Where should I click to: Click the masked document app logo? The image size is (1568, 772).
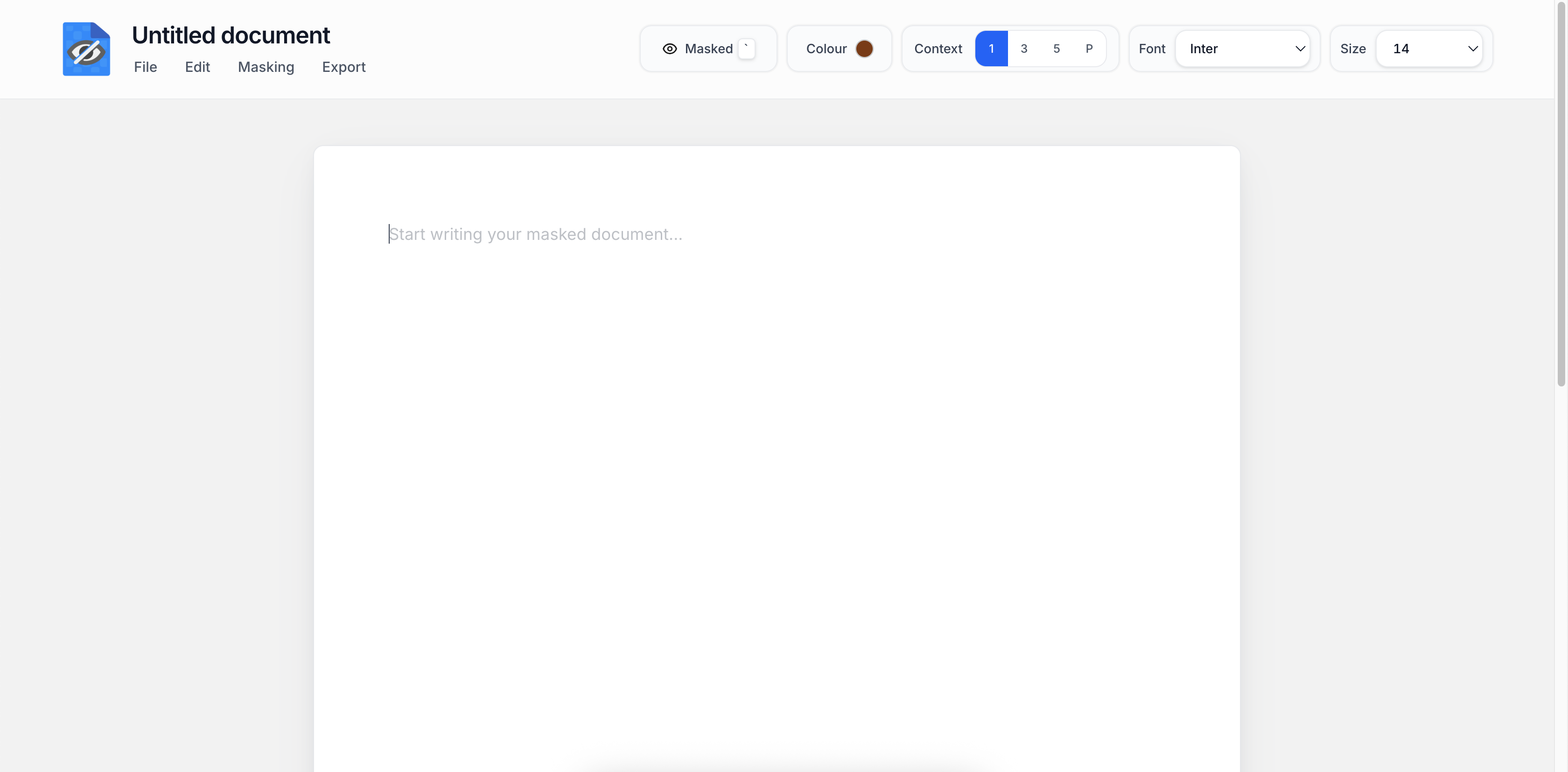click(86, 49)
